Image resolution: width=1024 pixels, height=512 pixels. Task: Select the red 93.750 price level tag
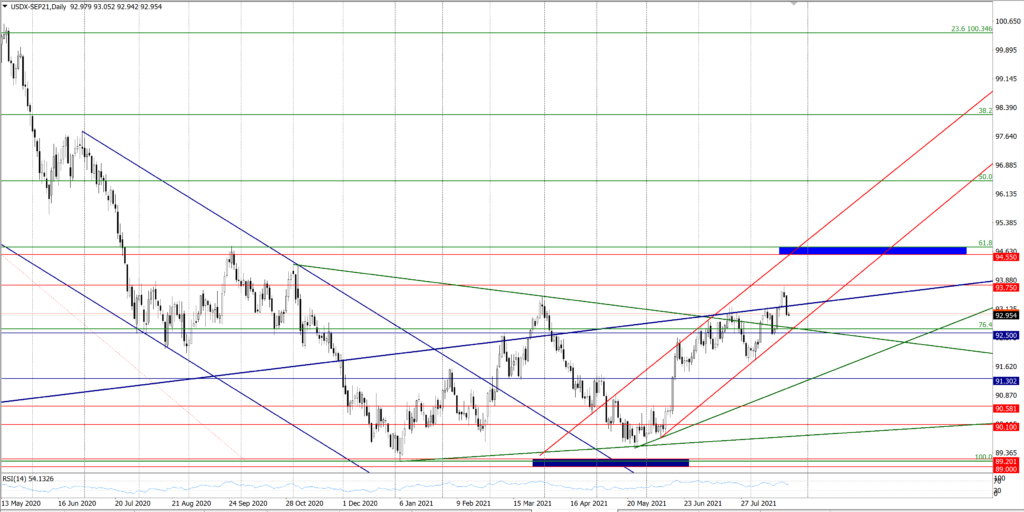(x=1005, y=286)
